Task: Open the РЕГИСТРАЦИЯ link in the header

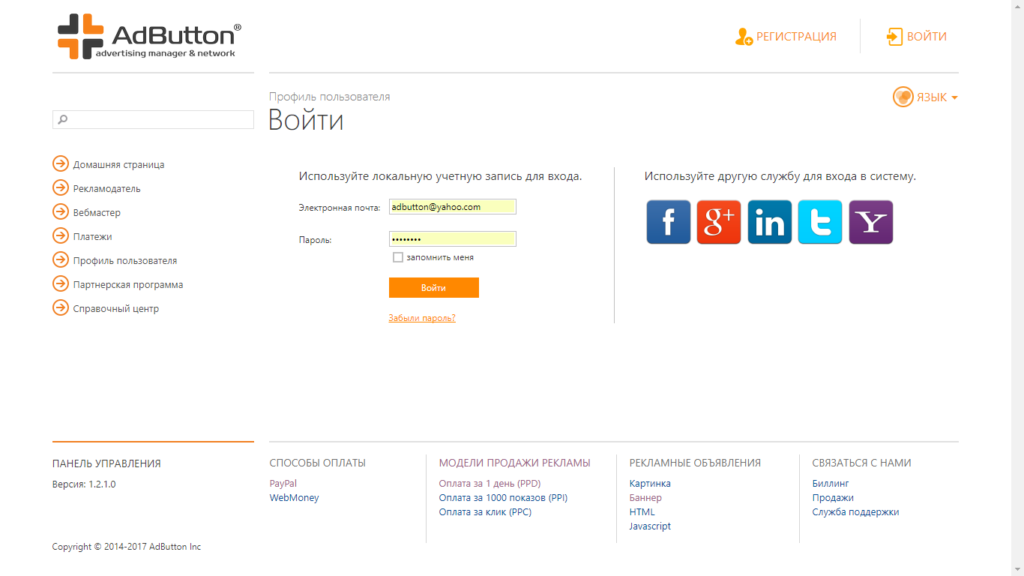Action: coord(786,37)
